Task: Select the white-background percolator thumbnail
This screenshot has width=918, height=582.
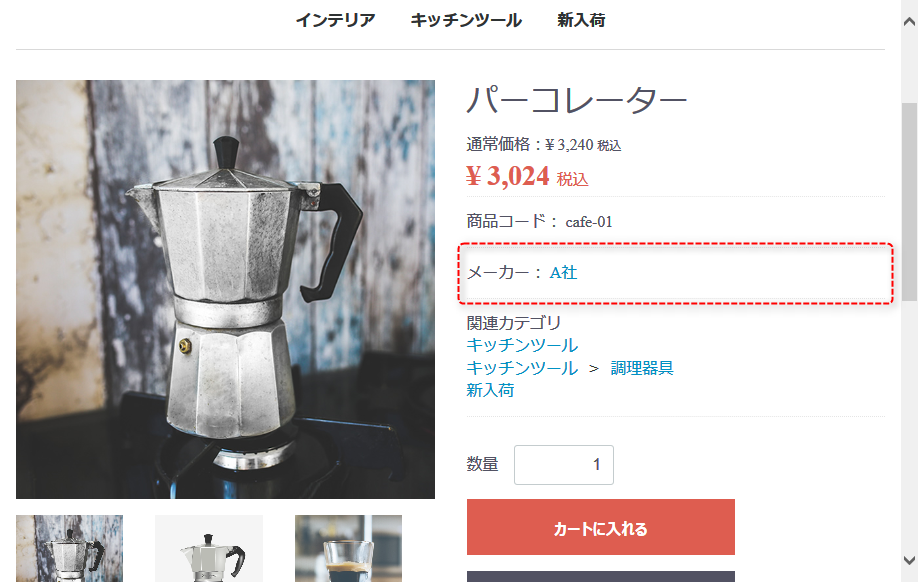Action: (x=209, y=549)
